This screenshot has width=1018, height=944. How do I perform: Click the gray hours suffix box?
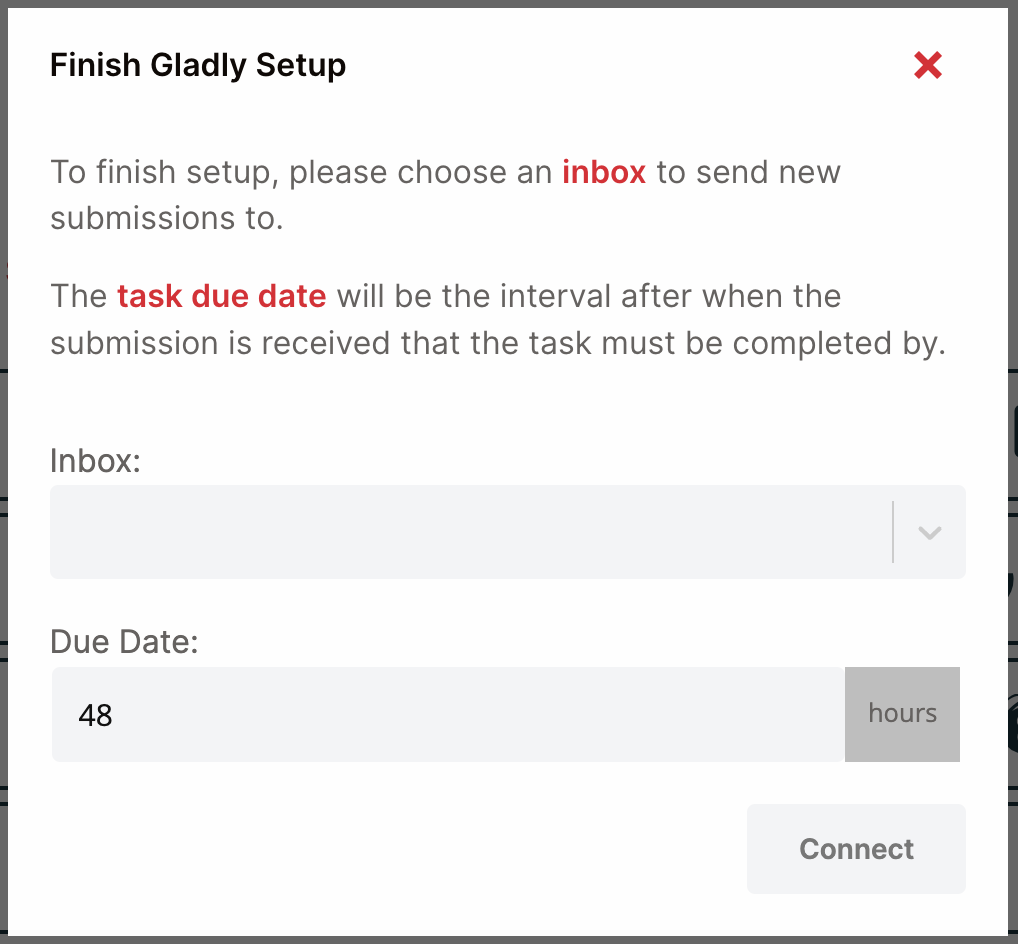tap(902, 713)
